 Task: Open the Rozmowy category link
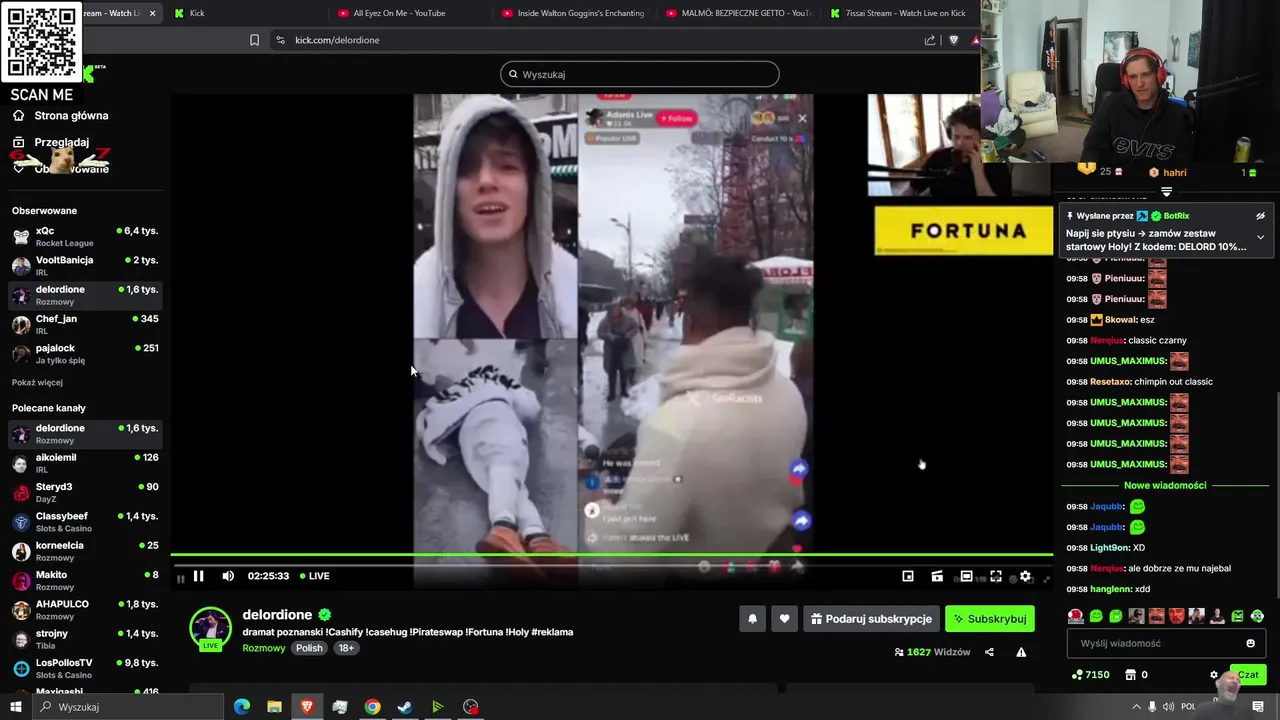tap(263, 648)
